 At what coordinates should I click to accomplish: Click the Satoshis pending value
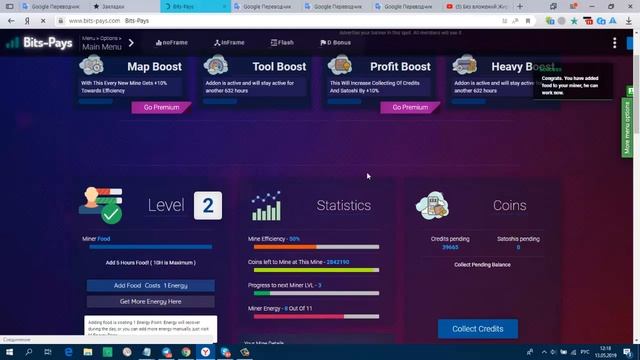point(518,247)
